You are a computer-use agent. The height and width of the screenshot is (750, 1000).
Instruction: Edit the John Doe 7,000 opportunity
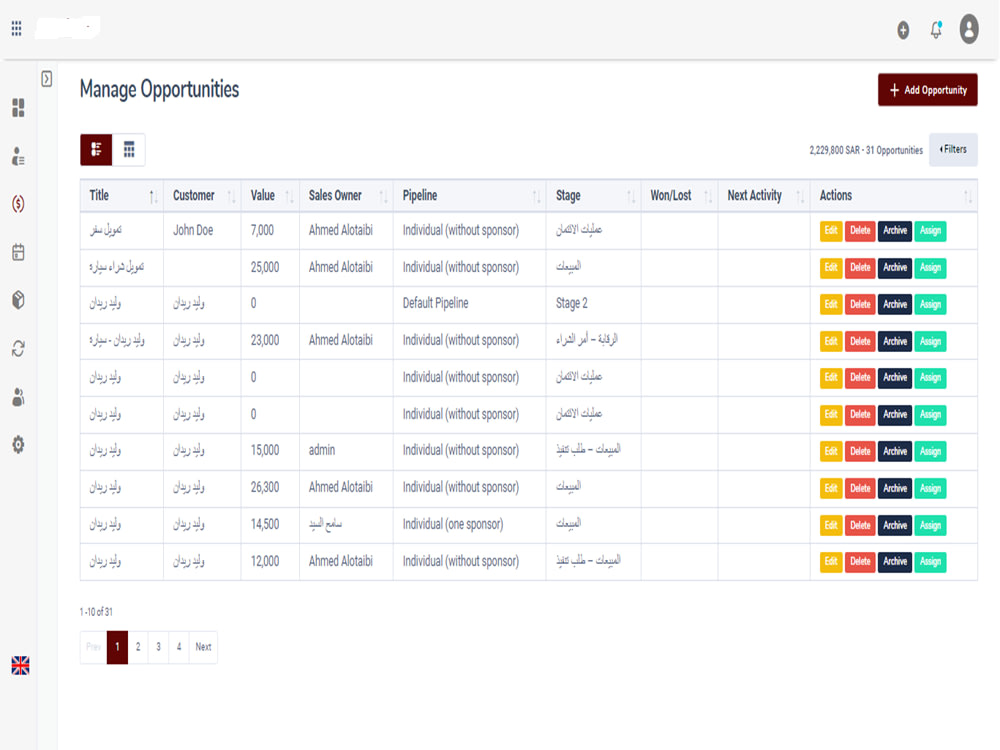(x=831, y=231)
